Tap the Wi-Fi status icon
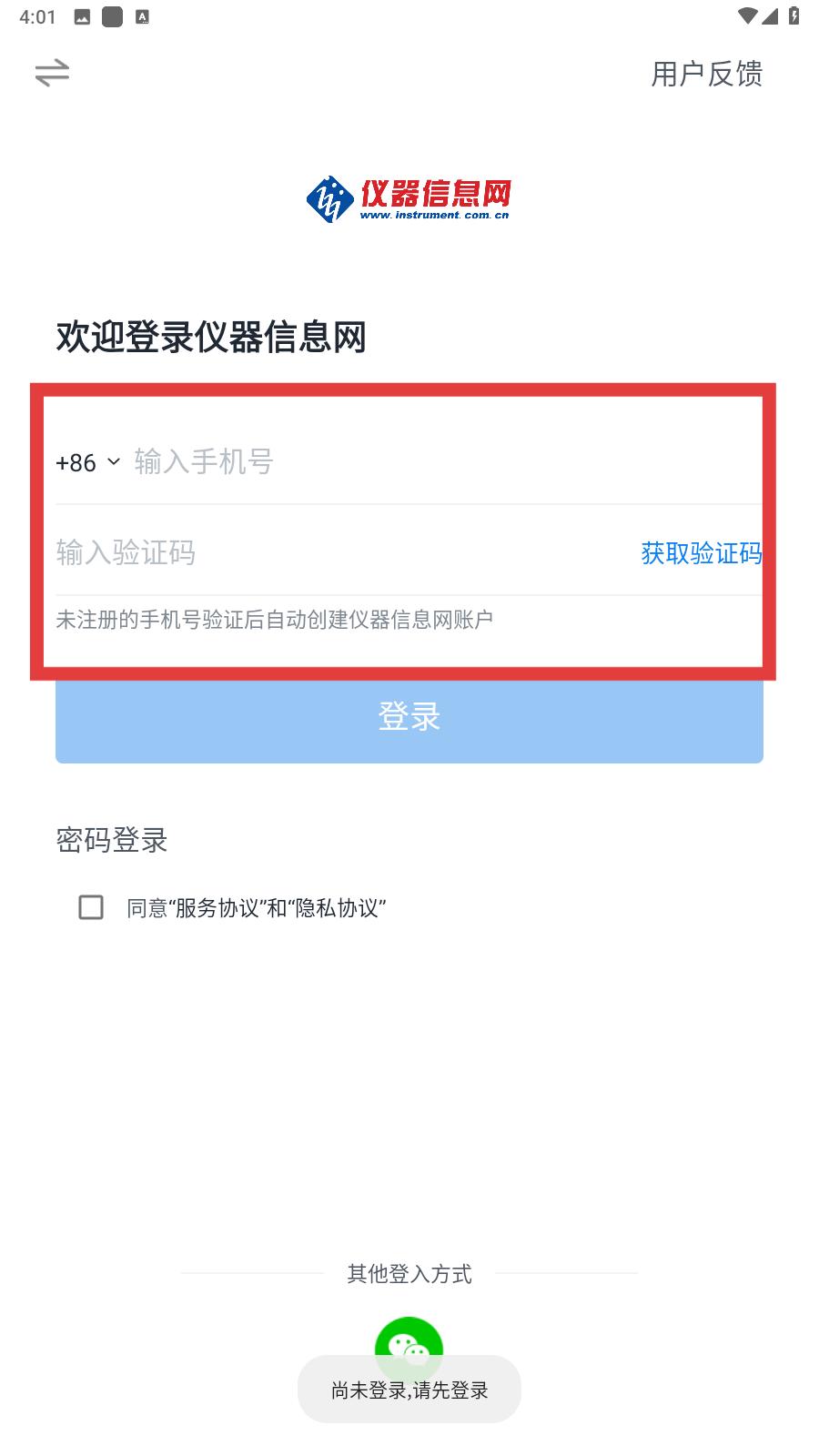This screenshot has height=1456, width=819. [747, 15]
